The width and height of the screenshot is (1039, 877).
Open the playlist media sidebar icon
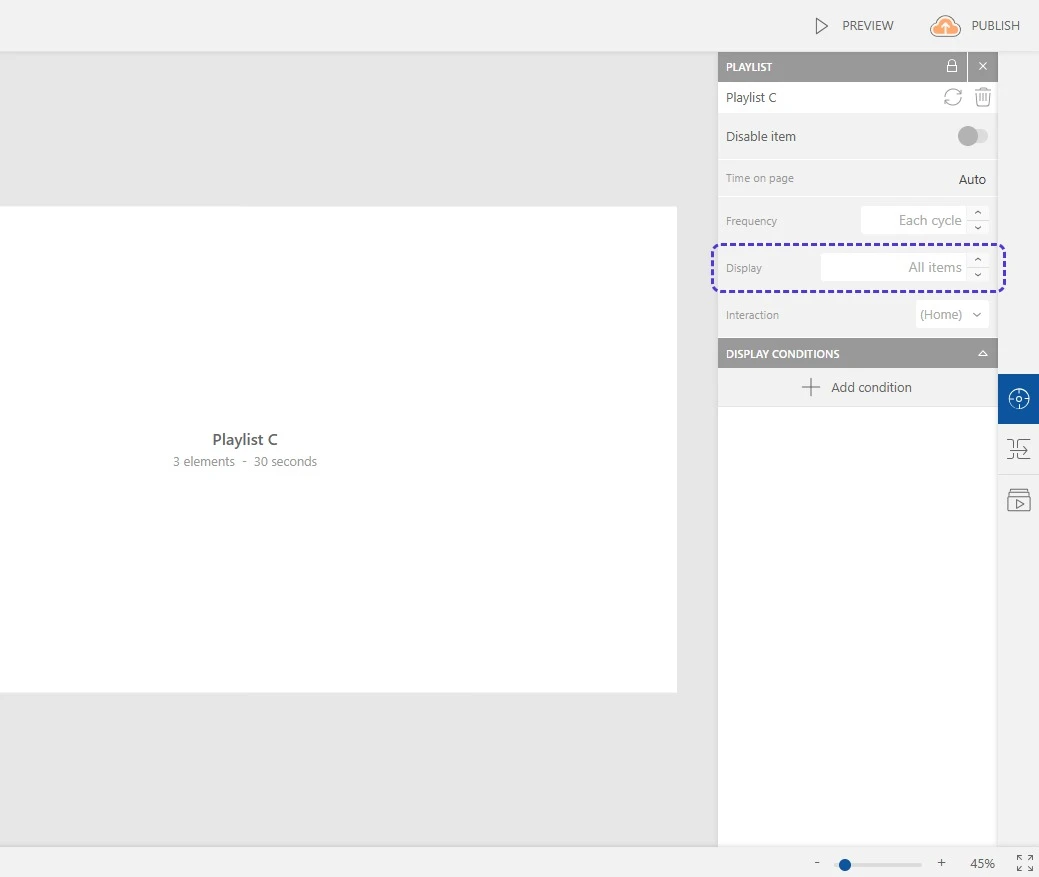(1018, 500)
